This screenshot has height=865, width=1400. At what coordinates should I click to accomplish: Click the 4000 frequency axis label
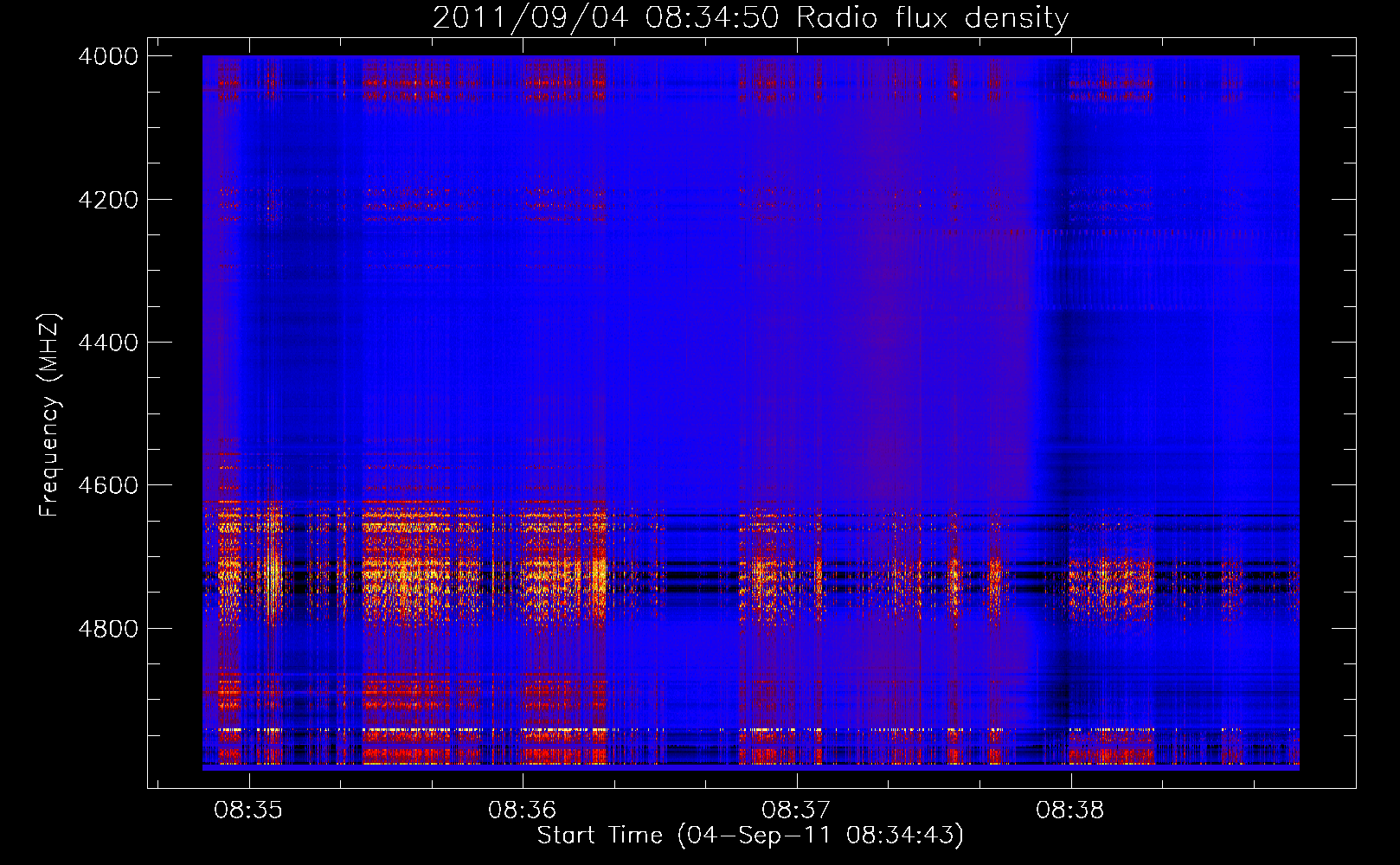pos(108,56)
